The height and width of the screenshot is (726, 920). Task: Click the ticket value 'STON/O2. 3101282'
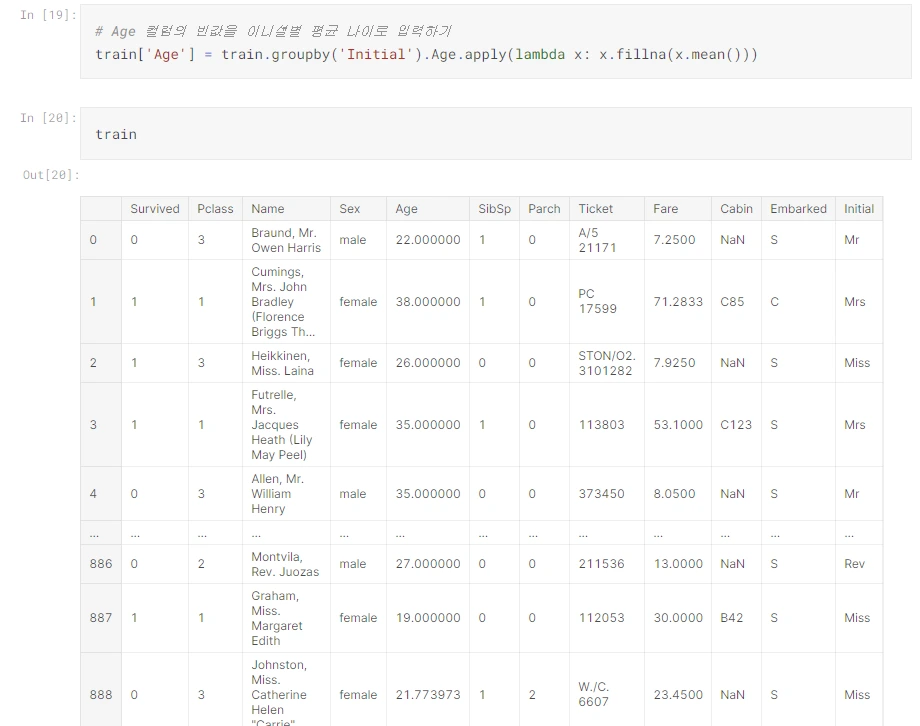[x=607, y=363]
